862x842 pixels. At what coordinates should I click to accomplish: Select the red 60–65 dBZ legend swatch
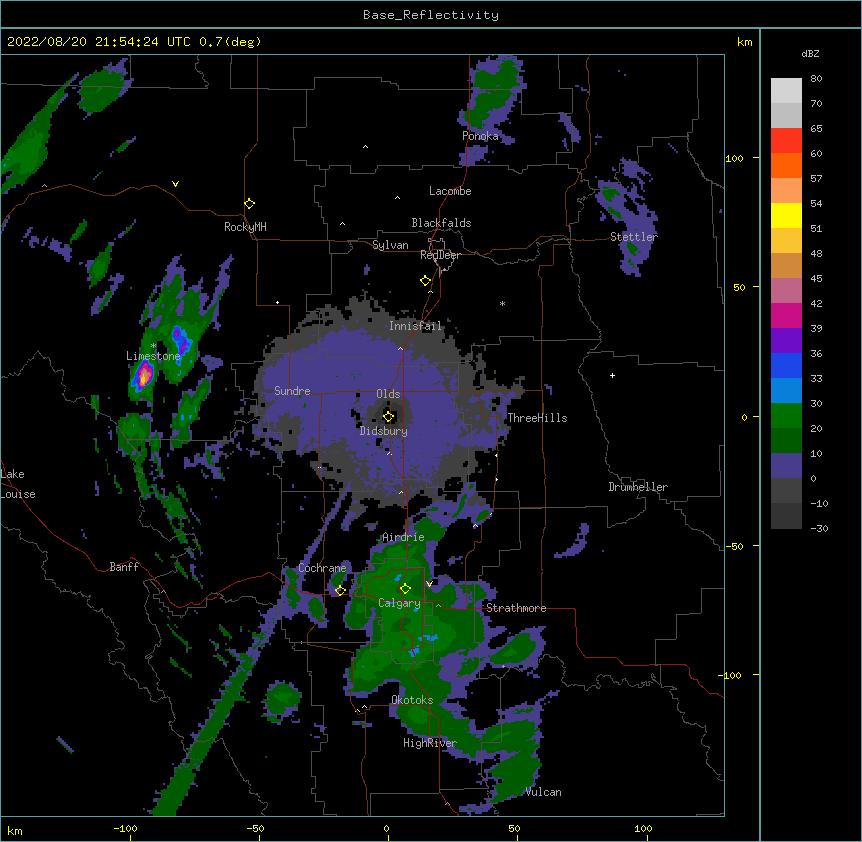coord(786,140)
